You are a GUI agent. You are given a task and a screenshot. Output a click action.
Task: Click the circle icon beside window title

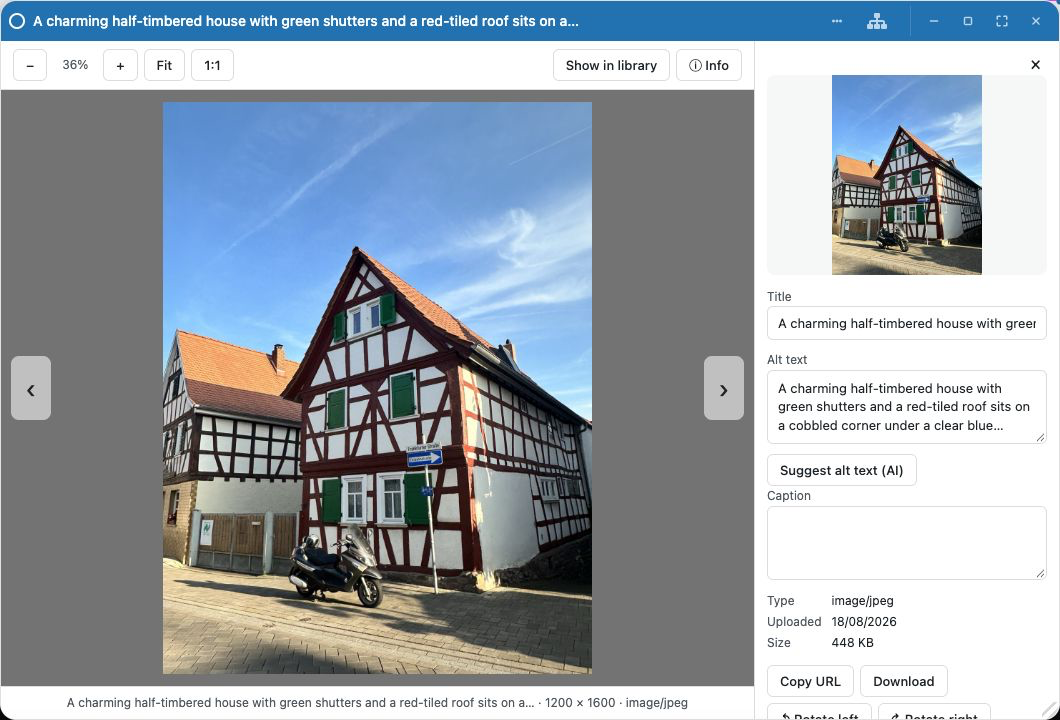[x=17, y=21]
